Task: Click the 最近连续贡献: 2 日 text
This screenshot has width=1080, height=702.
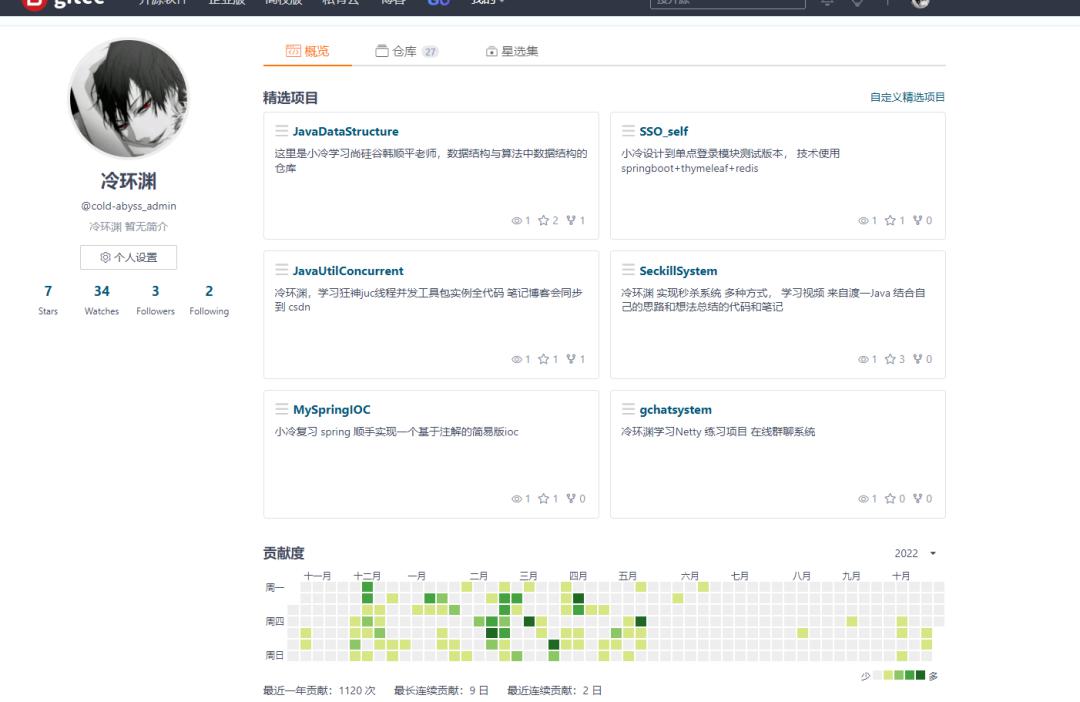Action: point(554,690)
